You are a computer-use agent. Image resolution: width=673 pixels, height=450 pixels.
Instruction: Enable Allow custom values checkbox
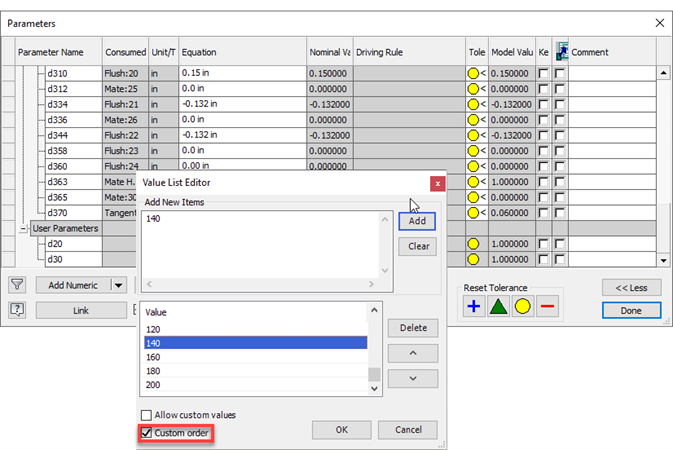[x=146, y=415]
